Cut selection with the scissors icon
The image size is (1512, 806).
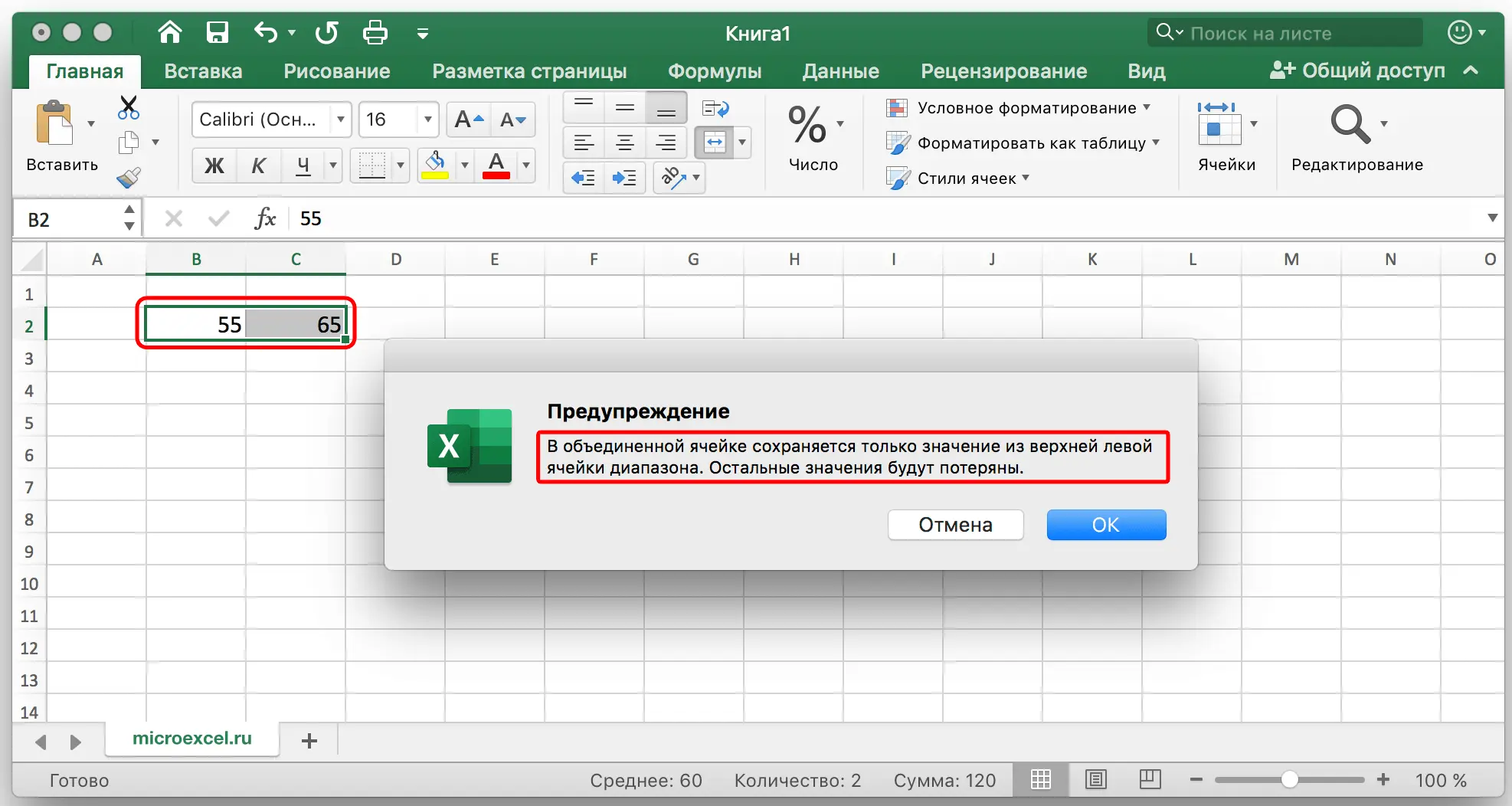129,107
